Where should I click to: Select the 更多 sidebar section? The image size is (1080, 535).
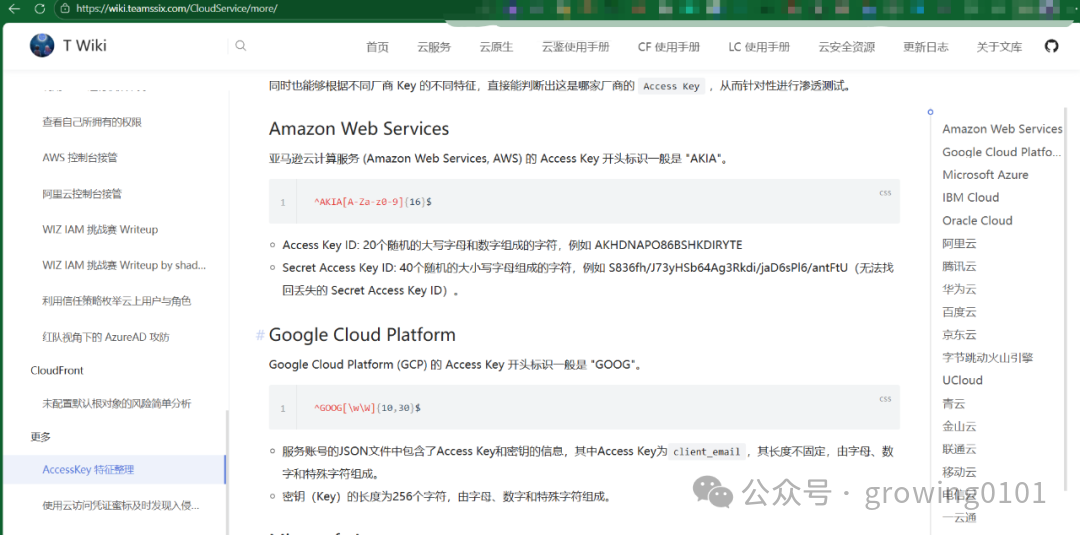(41, 437)
